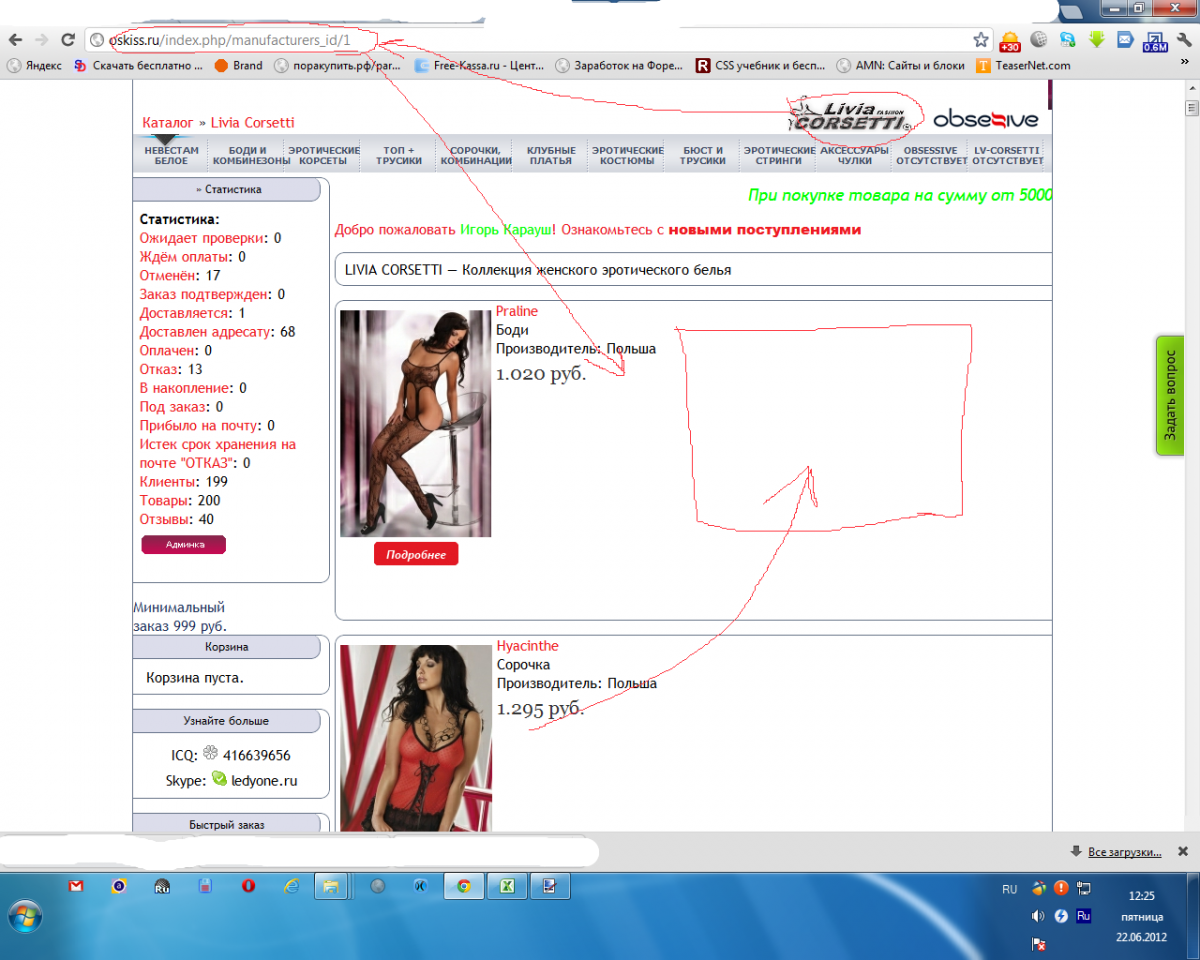Open Невестам белое category tab
This screenshot has width=1200, height=960.
pos(171,155)
